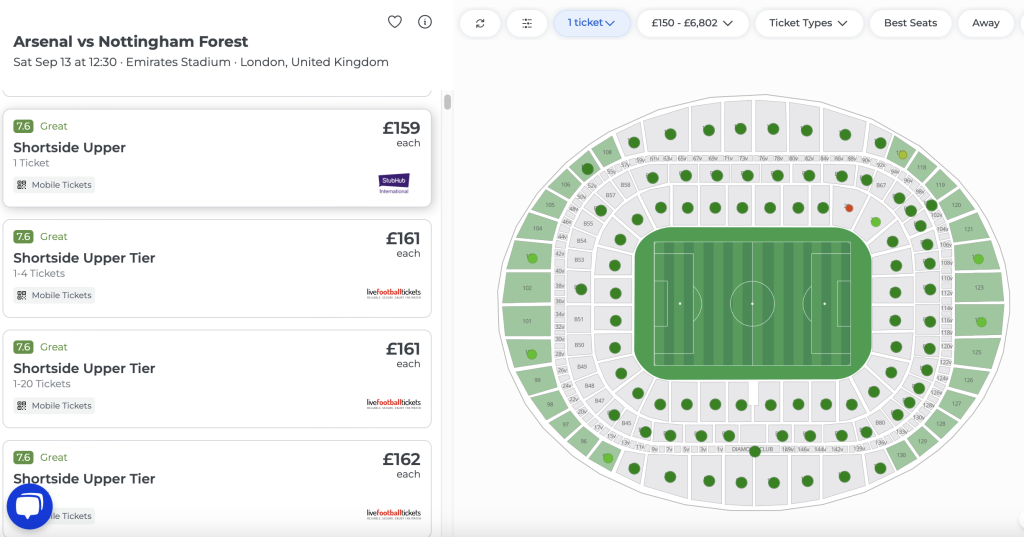Open filter sliders icon button

click(527, 23)
